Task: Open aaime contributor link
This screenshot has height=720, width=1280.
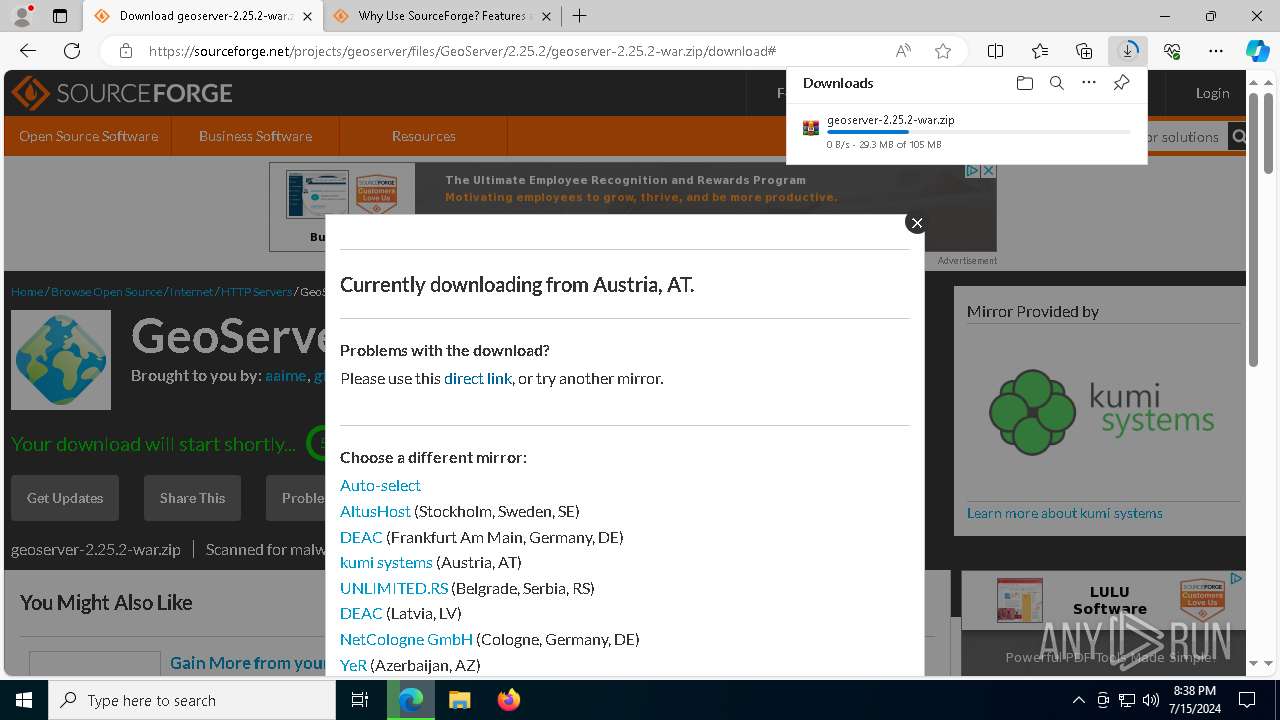Action: click(285, 376)
